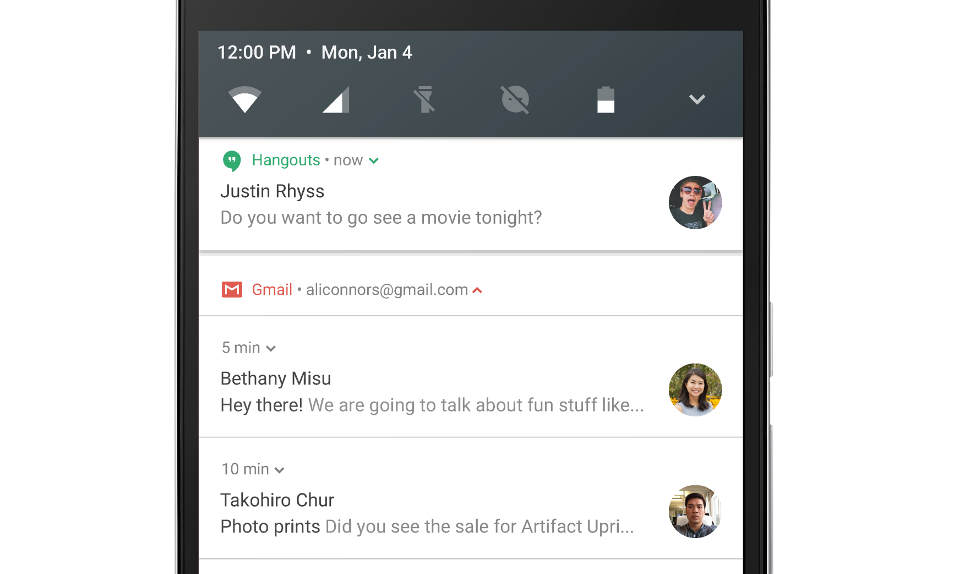Expand the Hangouts notification chevron

pyautogui.click(x=374, y=161)
